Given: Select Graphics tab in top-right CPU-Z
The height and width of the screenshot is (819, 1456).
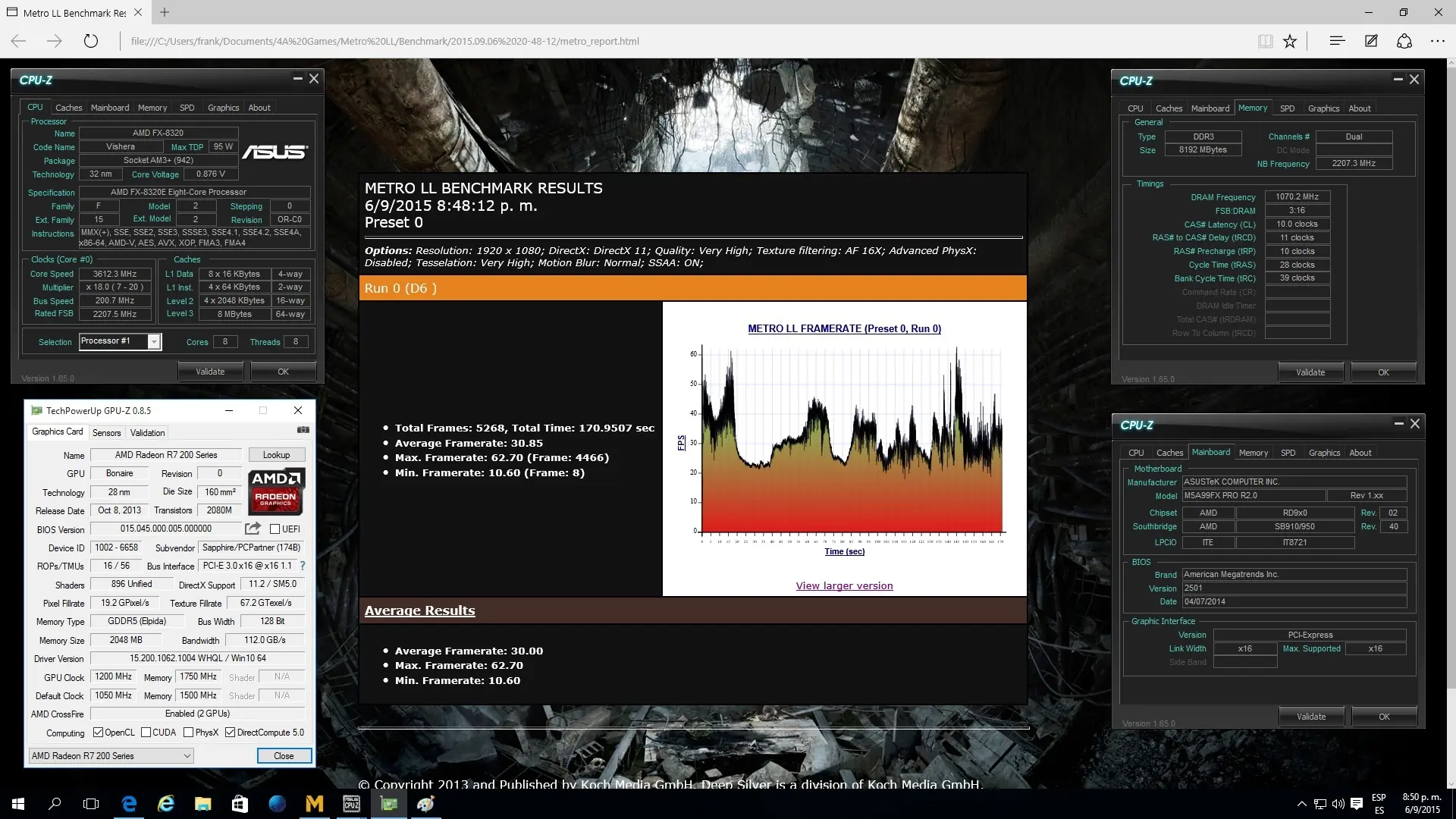Looking at the screenshot, I should pyautogui.click(x=1323, y=108).
